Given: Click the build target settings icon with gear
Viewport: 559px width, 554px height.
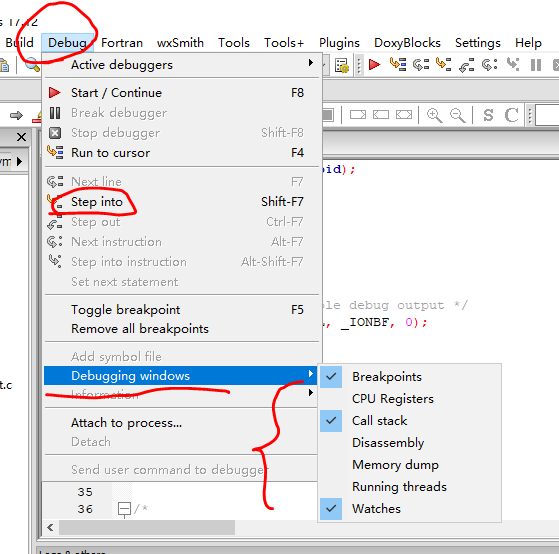Looking at the screenshot, I should 342,66.
